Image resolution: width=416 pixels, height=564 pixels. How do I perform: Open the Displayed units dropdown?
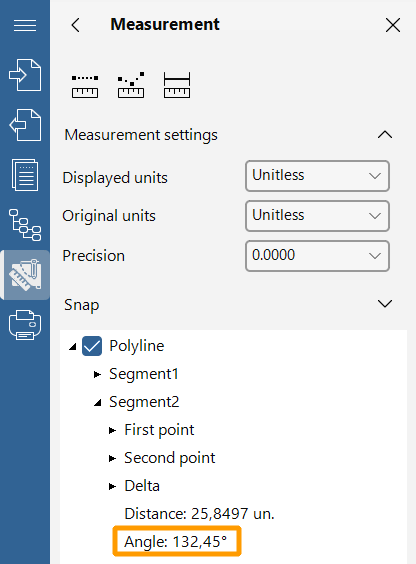click(317, 176)
